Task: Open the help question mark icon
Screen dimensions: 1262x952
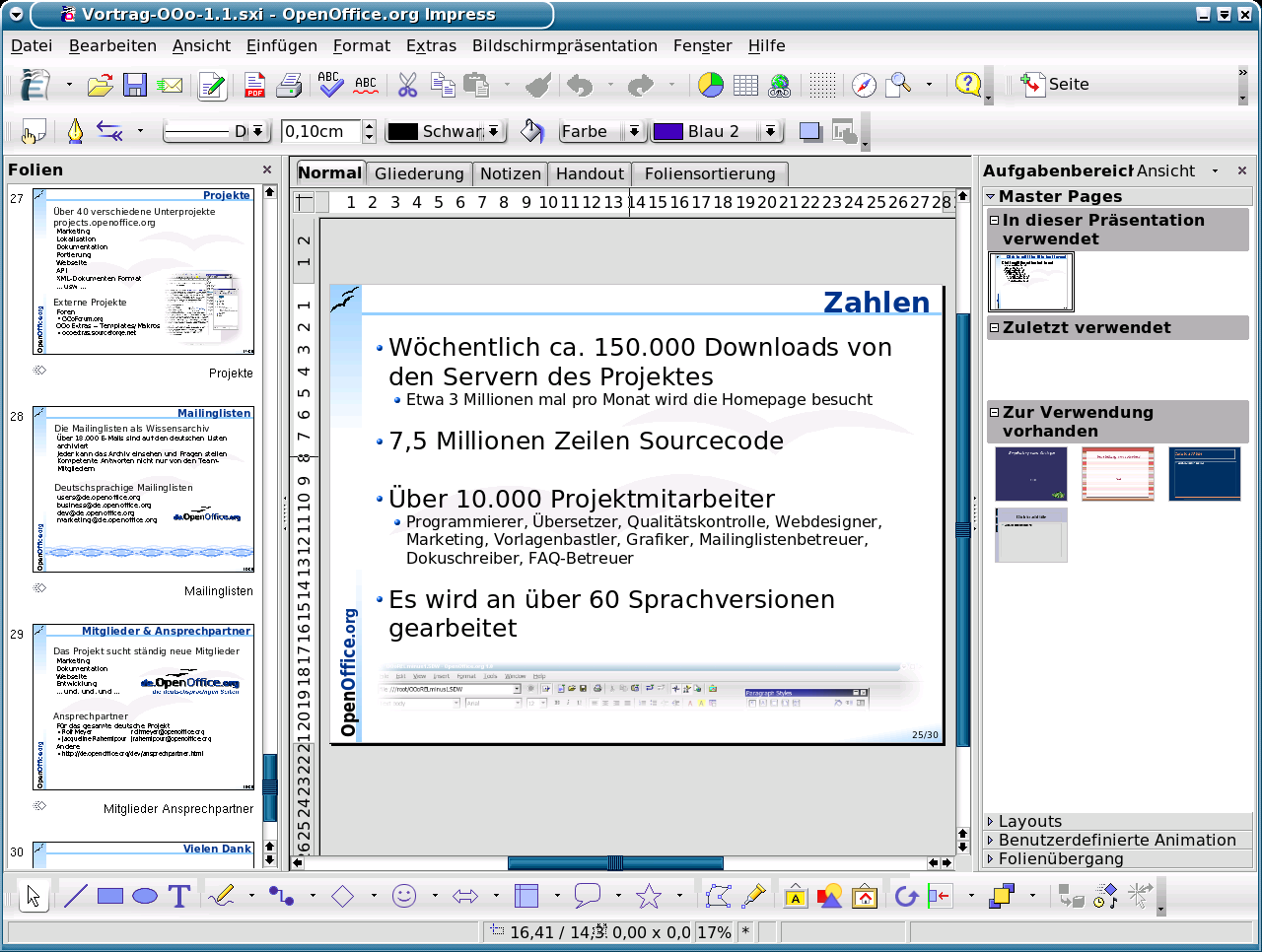Action: [968, 85]
